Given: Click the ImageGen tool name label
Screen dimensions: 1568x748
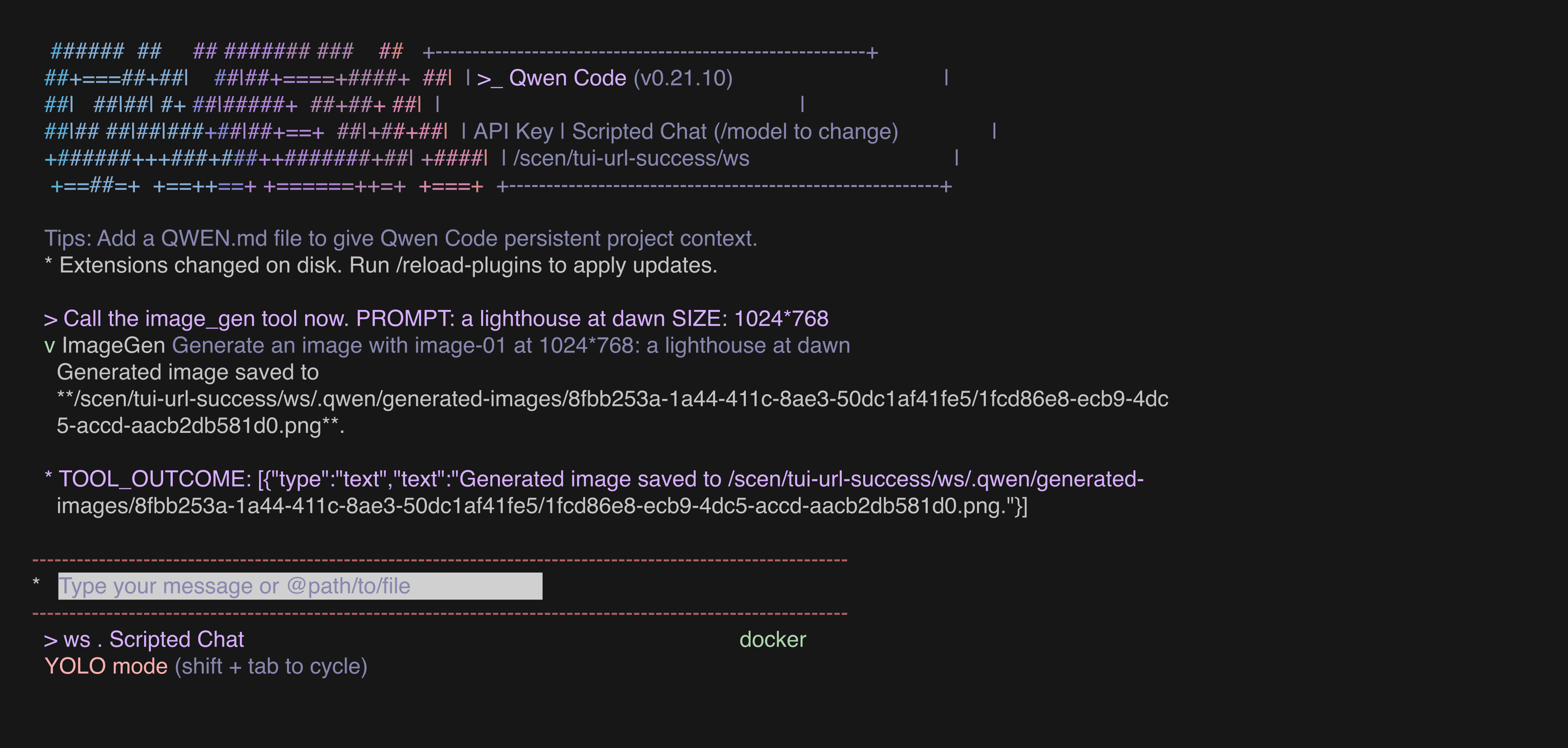Looking at the screenshot, I should click(x=113, y=345).
